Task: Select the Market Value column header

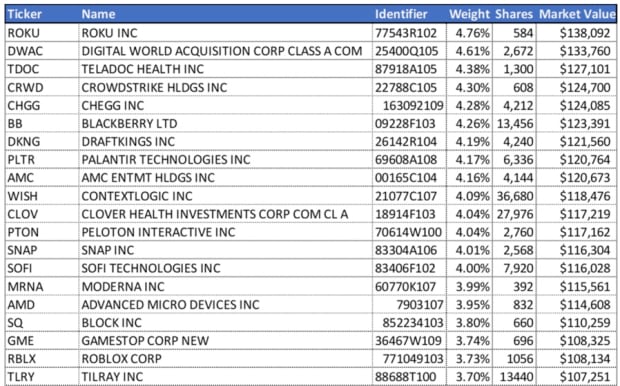Action: pos(576,14)
